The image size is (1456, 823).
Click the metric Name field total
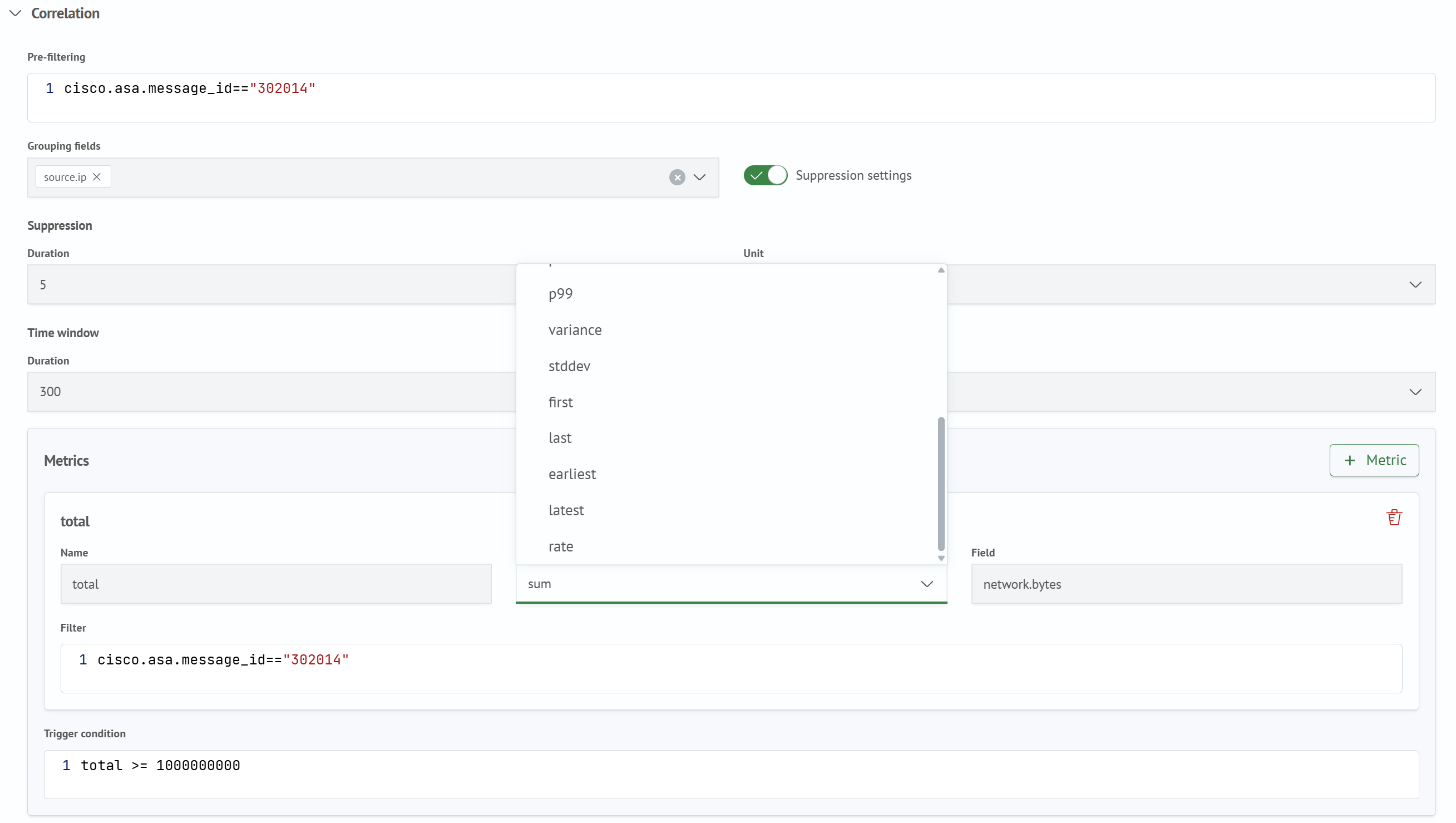coord(276,583)
